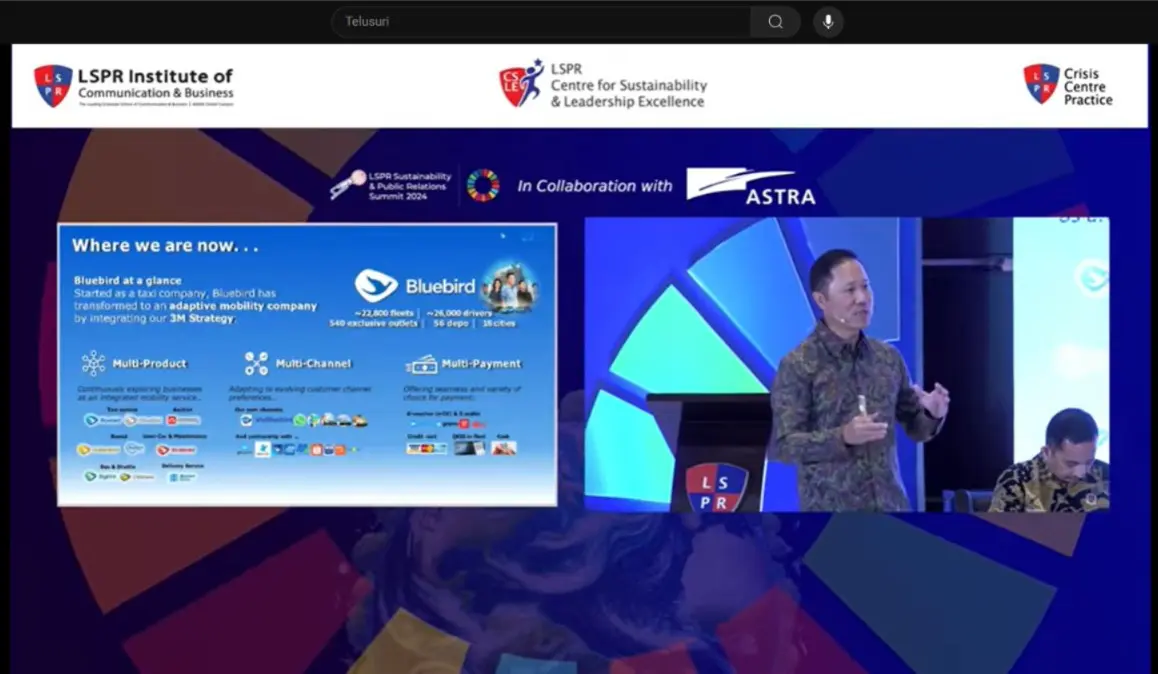Click the colorful SDG wheel icon
1158x674 pixels.
(x=483, y=186)
